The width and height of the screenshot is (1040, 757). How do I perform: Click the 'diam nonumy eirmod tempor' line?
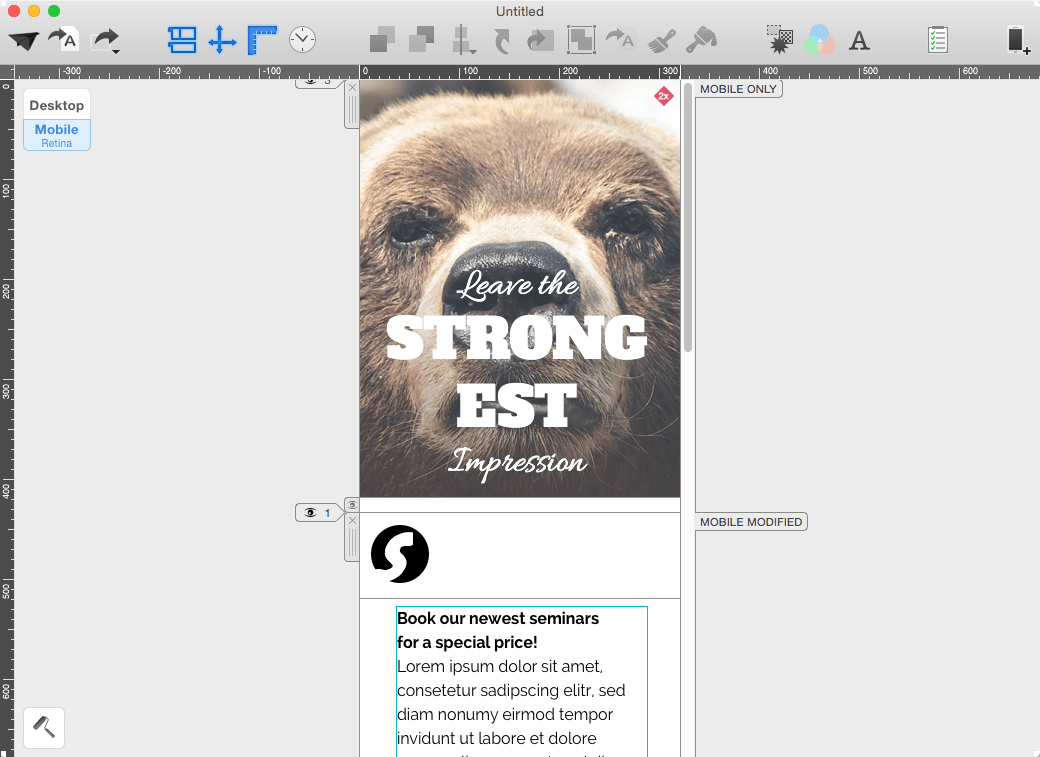505,715
